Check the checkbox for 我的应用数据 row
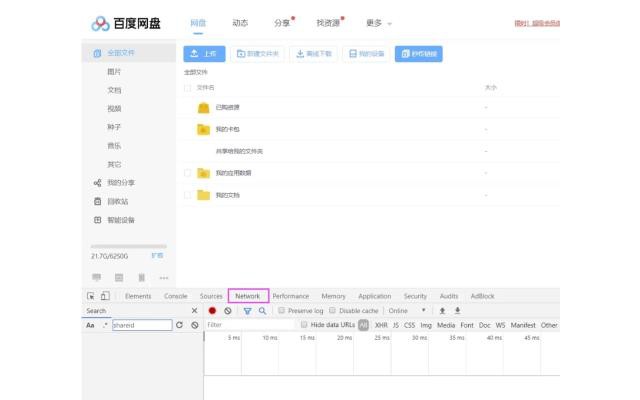640x400 pixels. tap(187, 173)
